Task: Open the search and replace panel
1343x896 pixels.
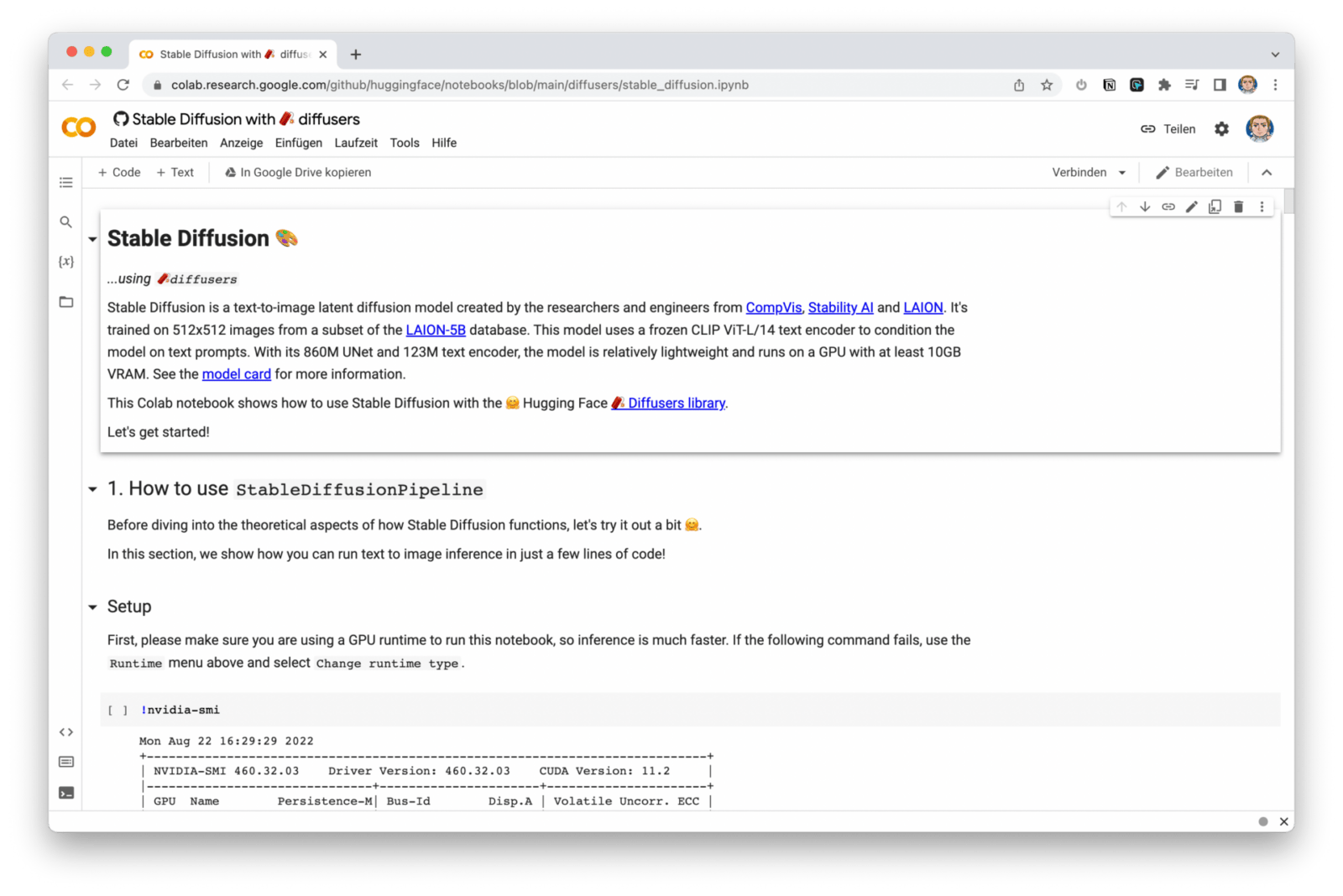Action: (66, 222)
